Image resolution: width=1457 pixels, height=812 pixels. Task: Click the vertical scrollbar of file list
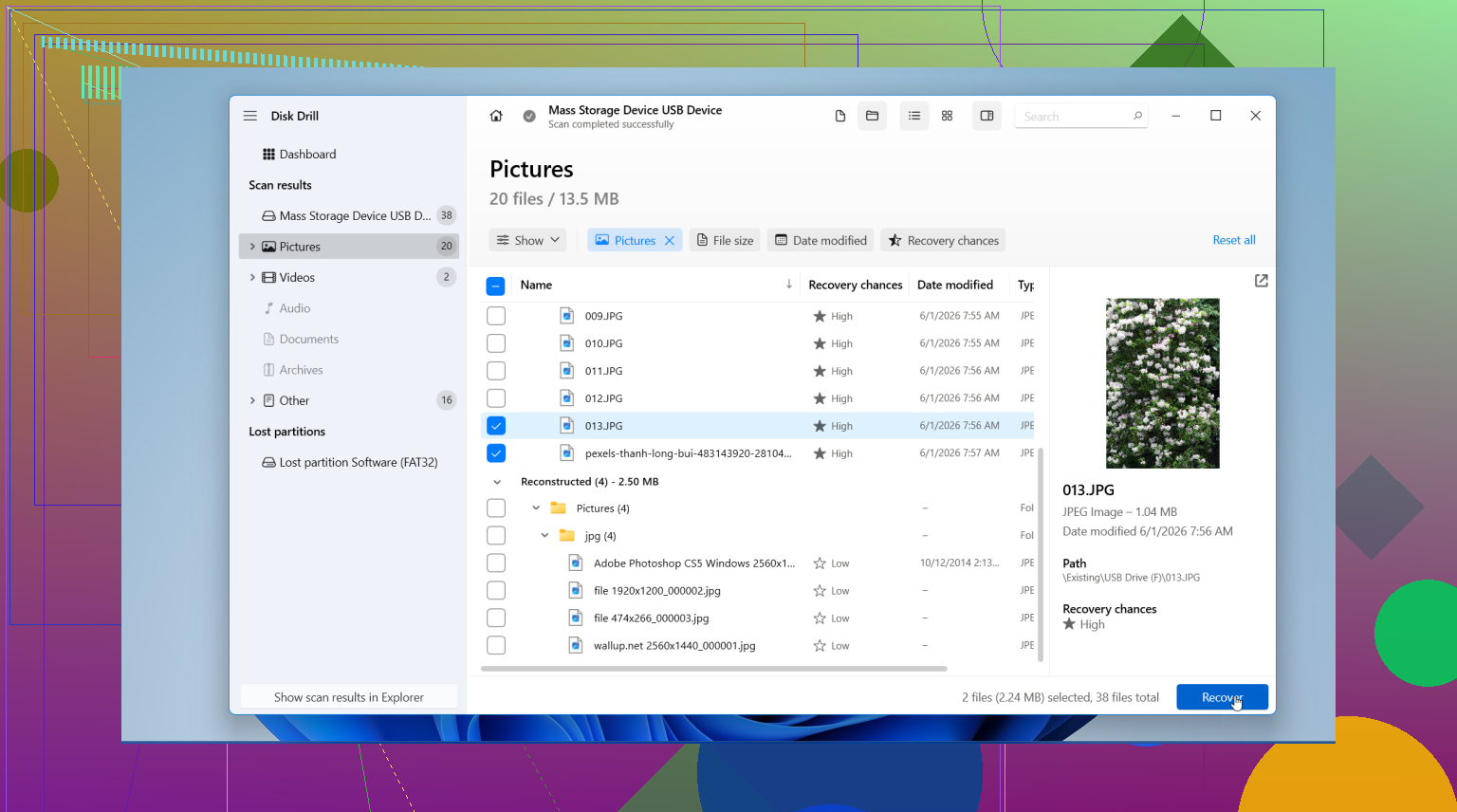click(1041, 555)
